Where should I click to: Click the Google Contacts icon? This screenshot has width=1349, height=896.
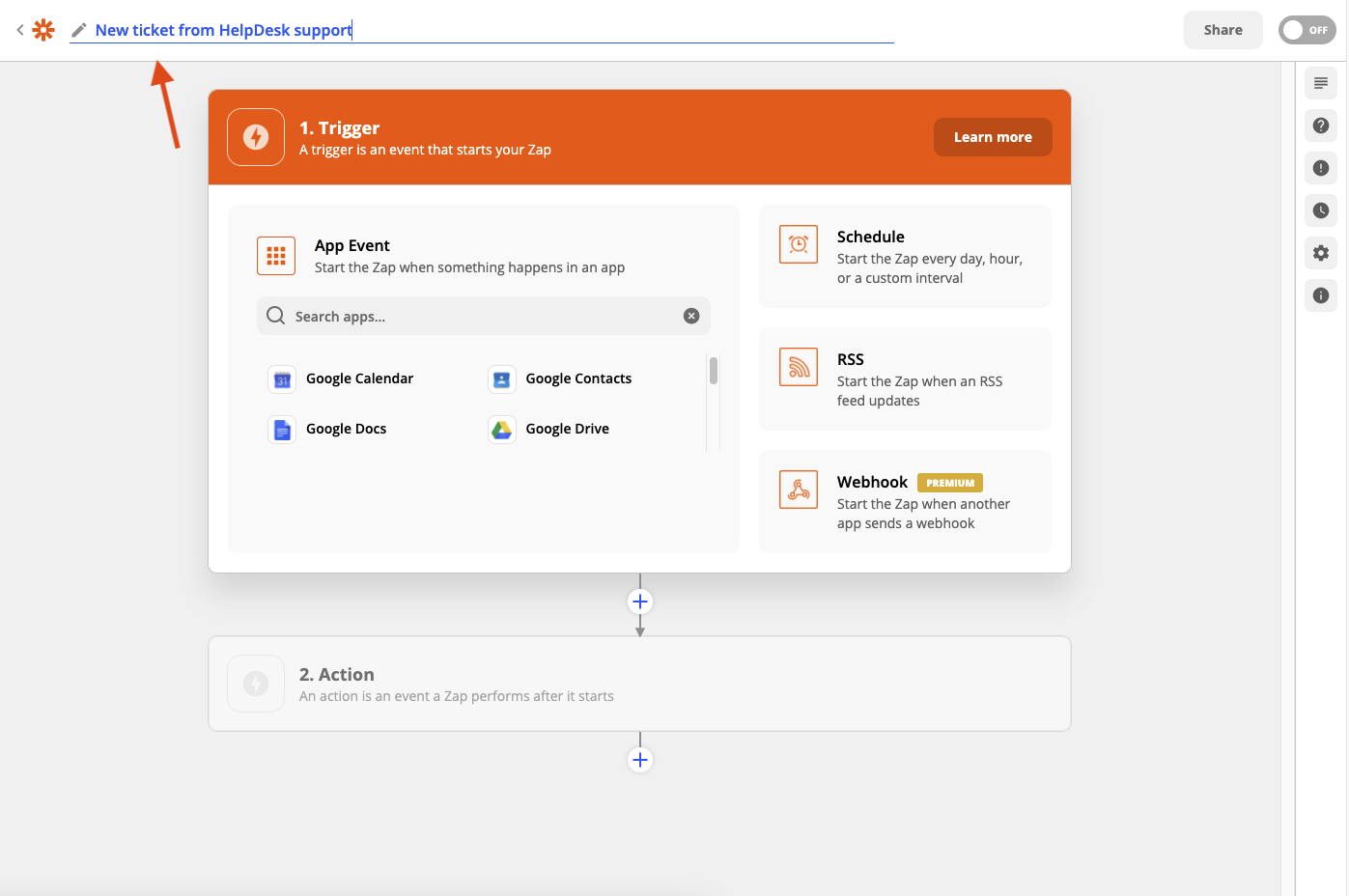[502, 379]
